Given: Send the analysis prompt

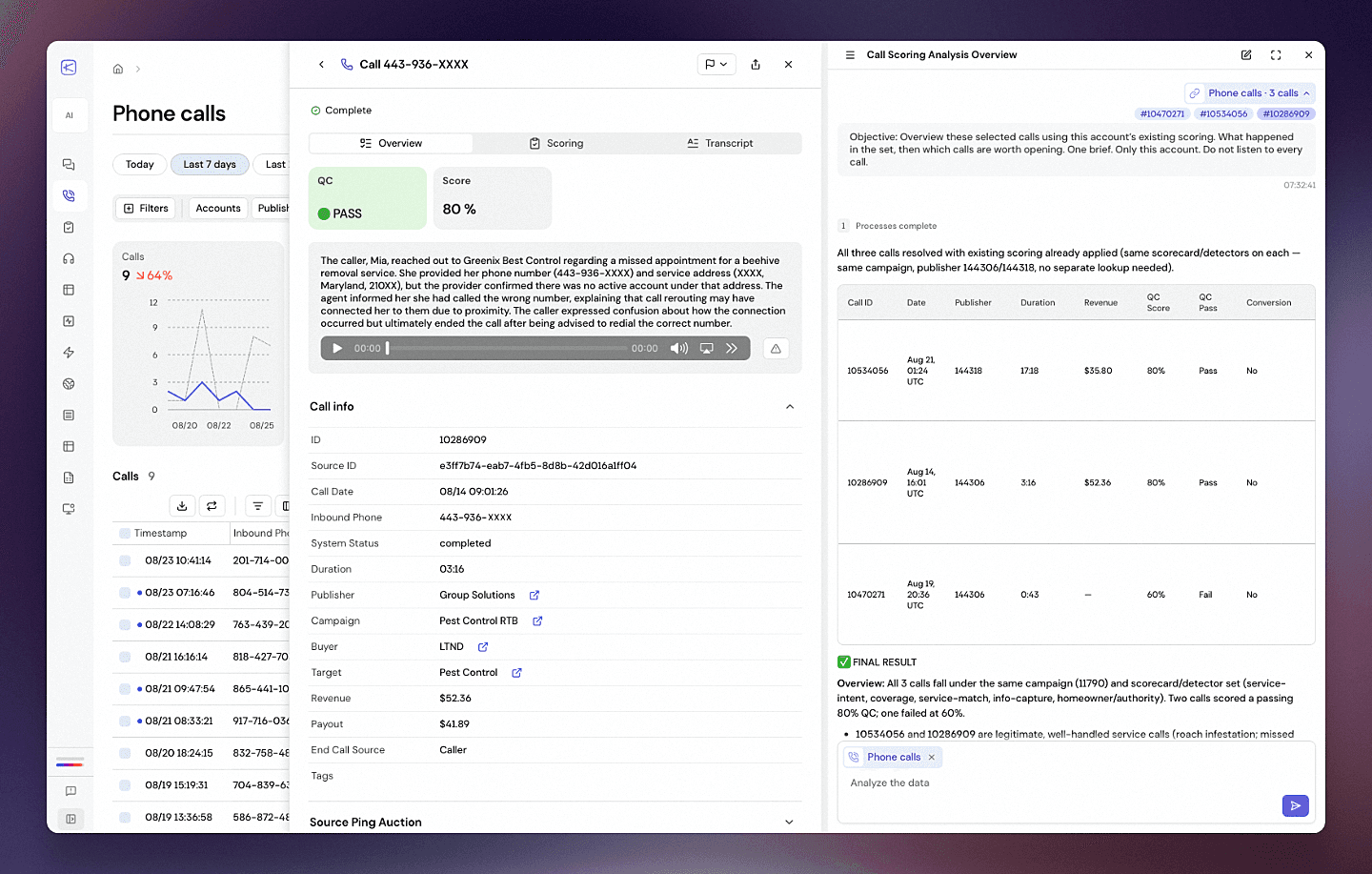Looking at the screenshot, I should (x=1296, y=806).
